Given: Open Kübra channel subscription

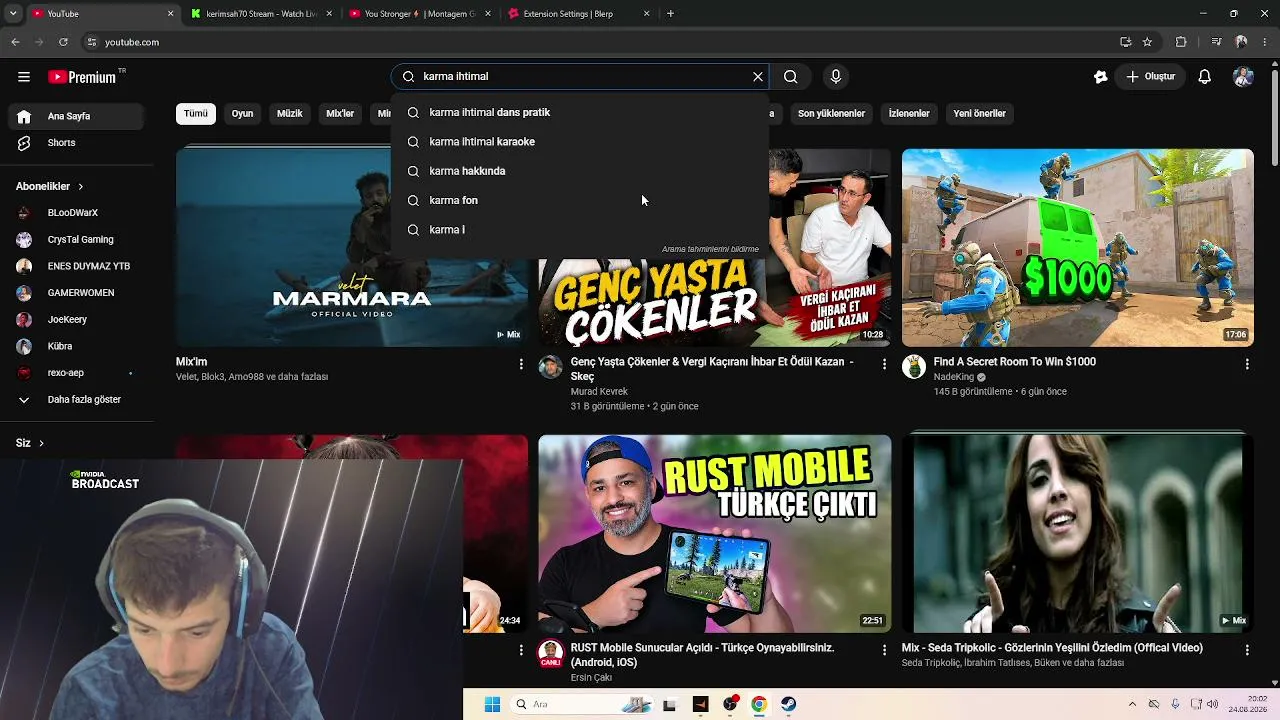Looking at the screenshot, I should click(77, 346).
